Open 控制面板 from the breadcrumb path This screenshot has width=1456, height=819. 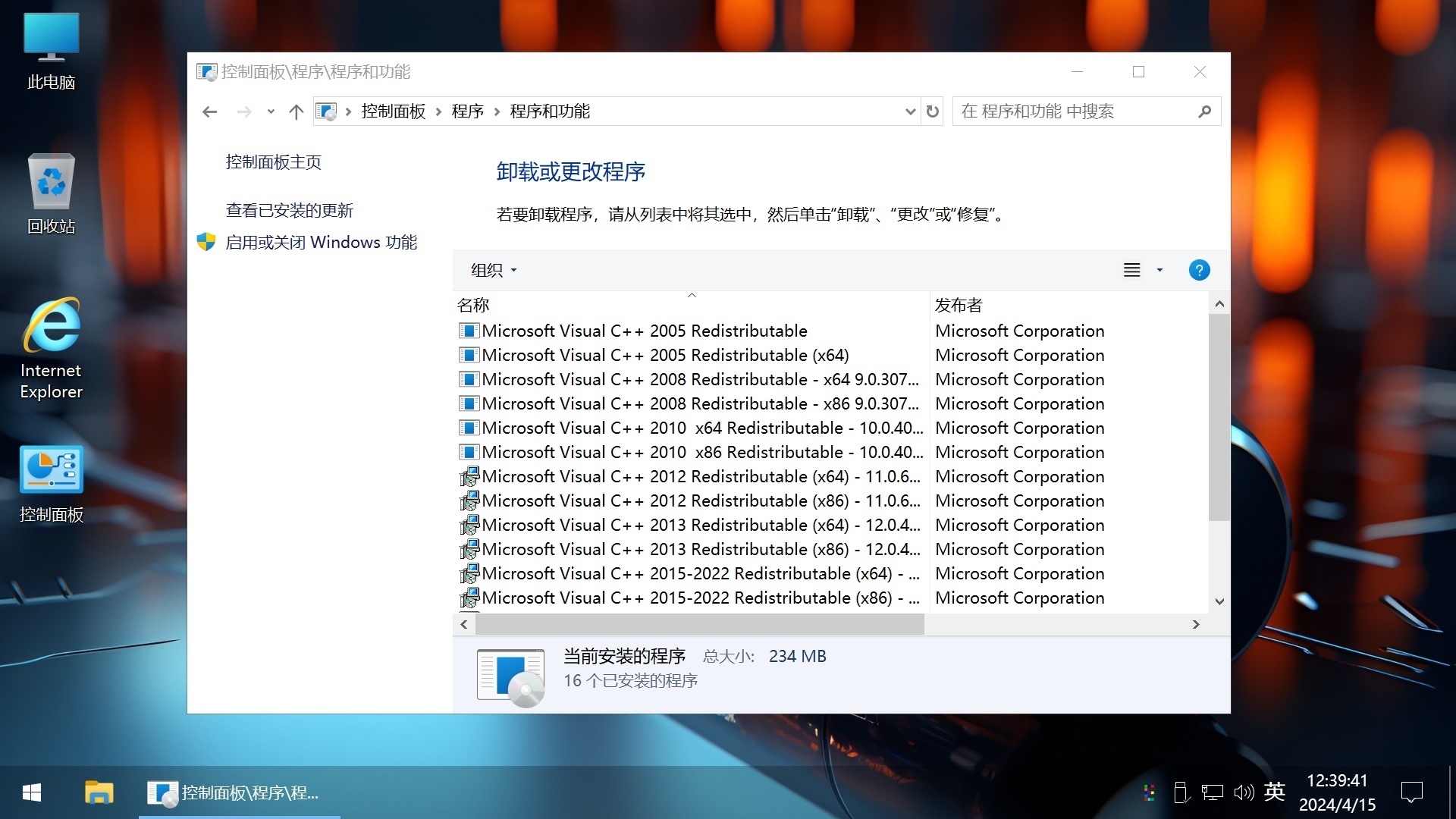point(394,111)
